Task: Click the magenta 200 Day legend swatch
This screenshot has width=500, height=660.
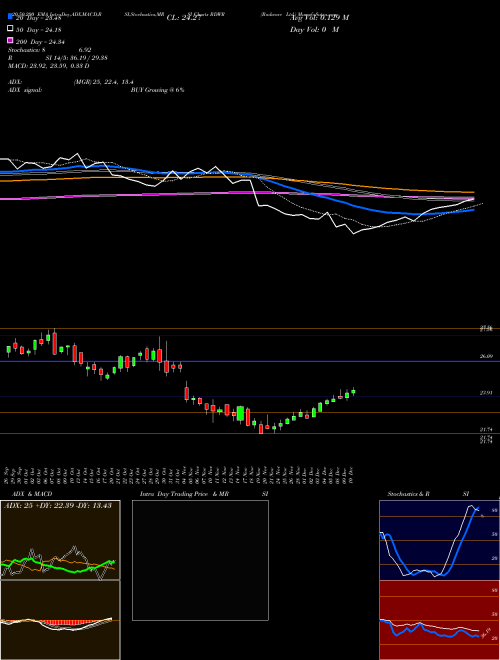Action: click(x=11, y=41)
